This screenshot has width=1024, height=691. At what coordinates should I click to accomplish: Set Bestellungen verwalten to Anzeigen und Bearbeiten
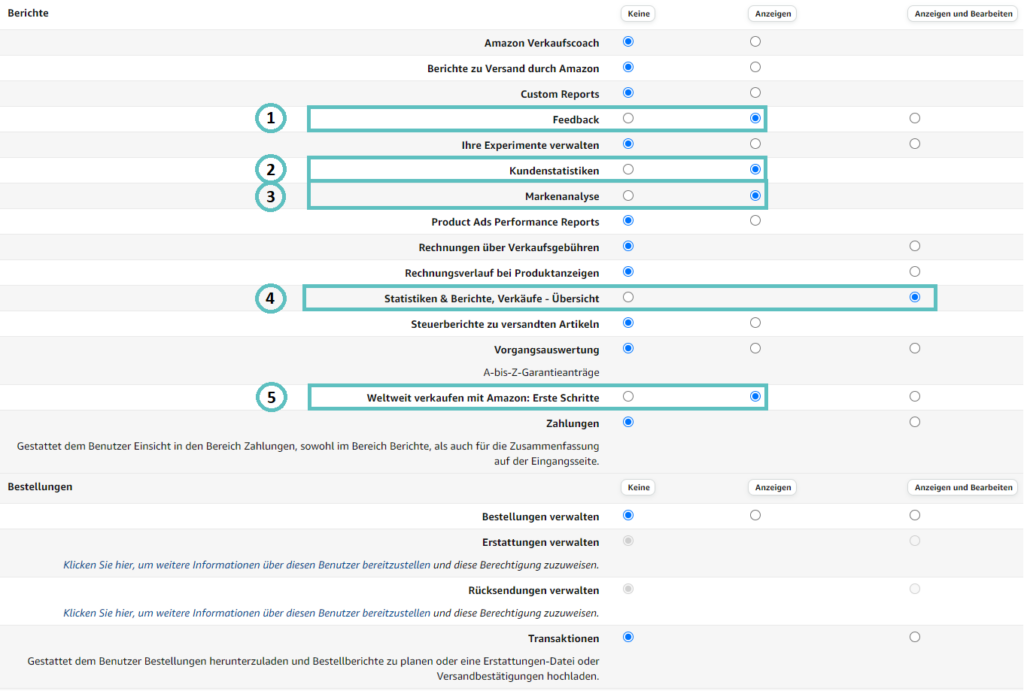click(x=914, y=515)
